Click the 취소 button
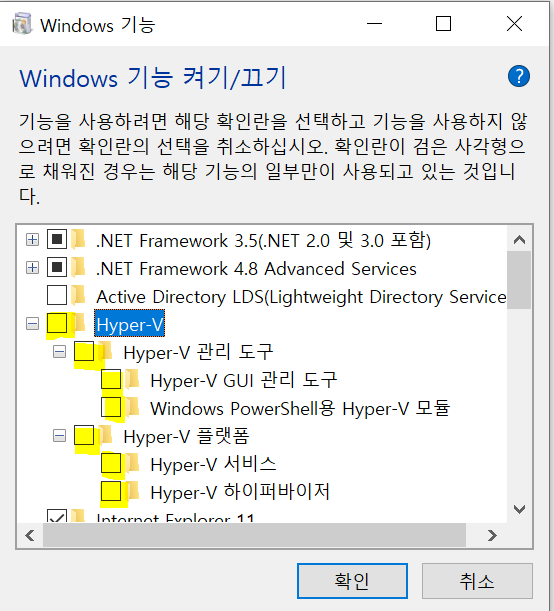Screen dimensions: 554x611 477,581
